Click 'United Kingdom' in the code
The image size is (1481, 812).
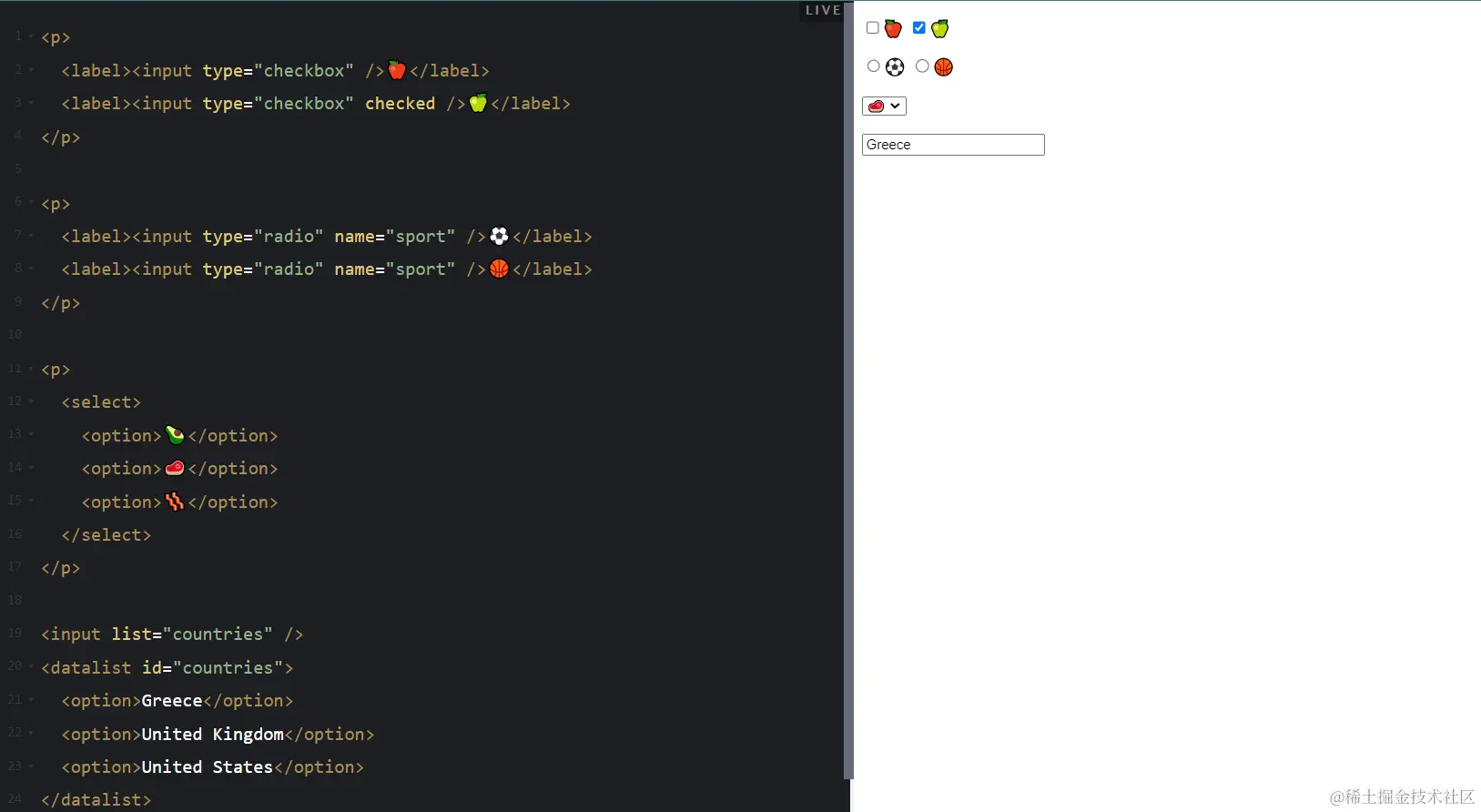tap(213, 734)
